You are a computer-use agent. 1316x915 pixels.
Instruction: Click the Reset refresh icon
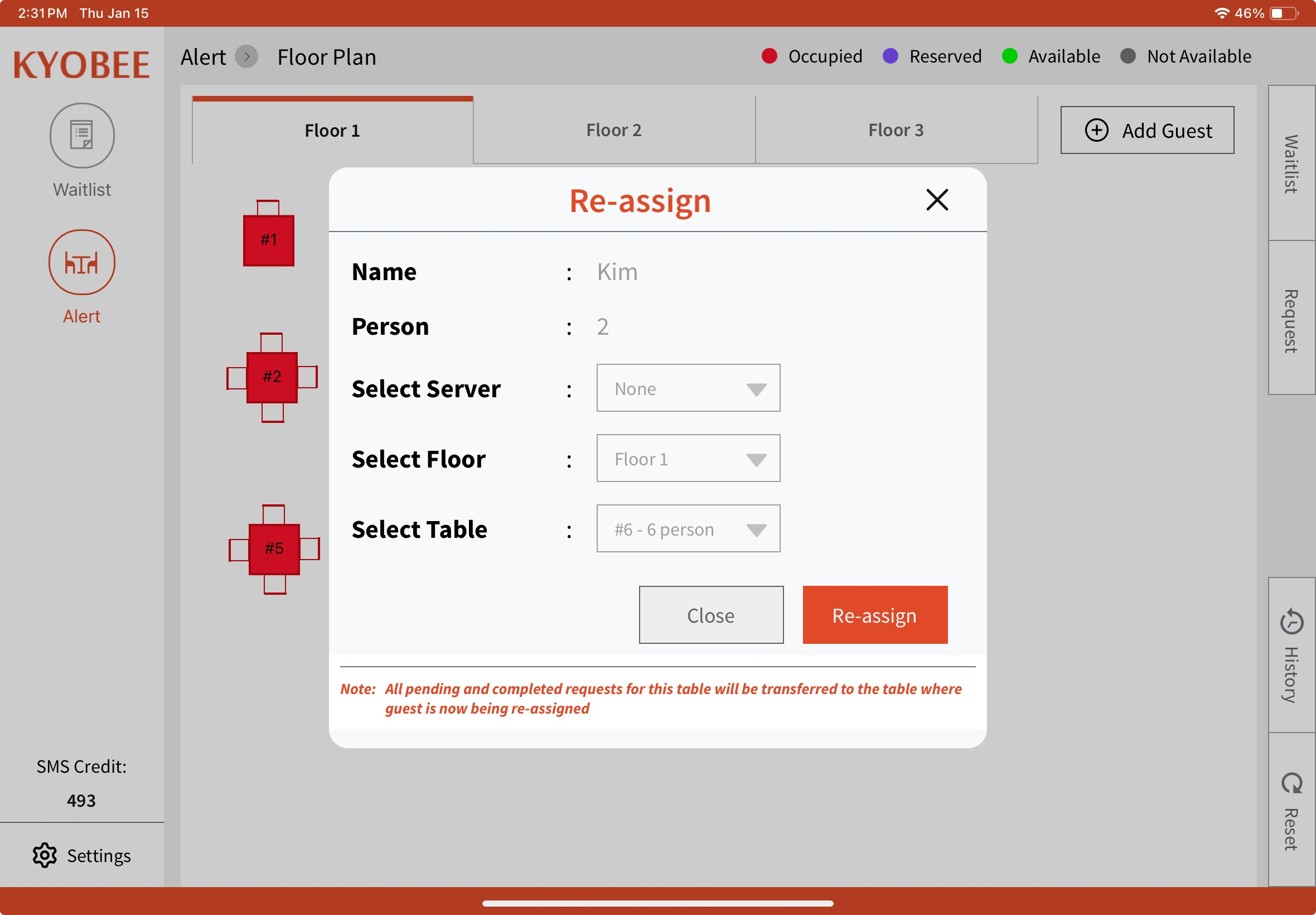tap(1291, 783)
